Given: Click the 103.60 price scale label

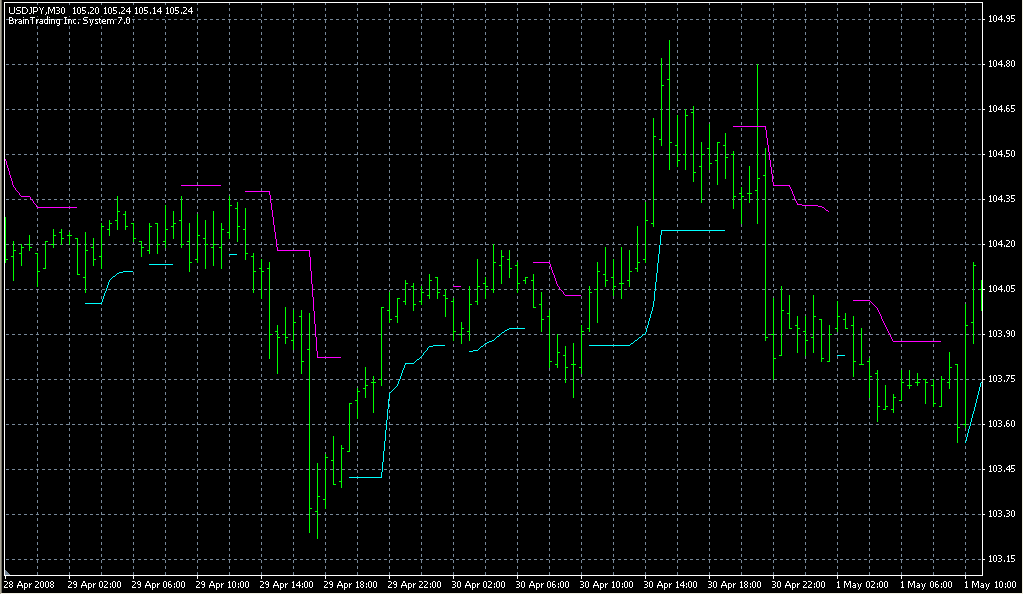Looking at the screenshot, I should (1002, 424).
